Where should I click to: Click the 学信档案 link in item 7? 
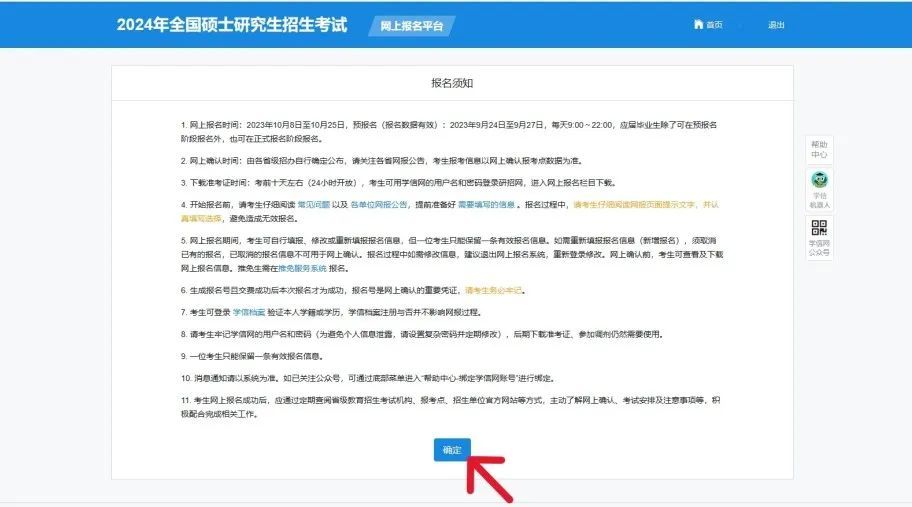[x=249, y=312]
